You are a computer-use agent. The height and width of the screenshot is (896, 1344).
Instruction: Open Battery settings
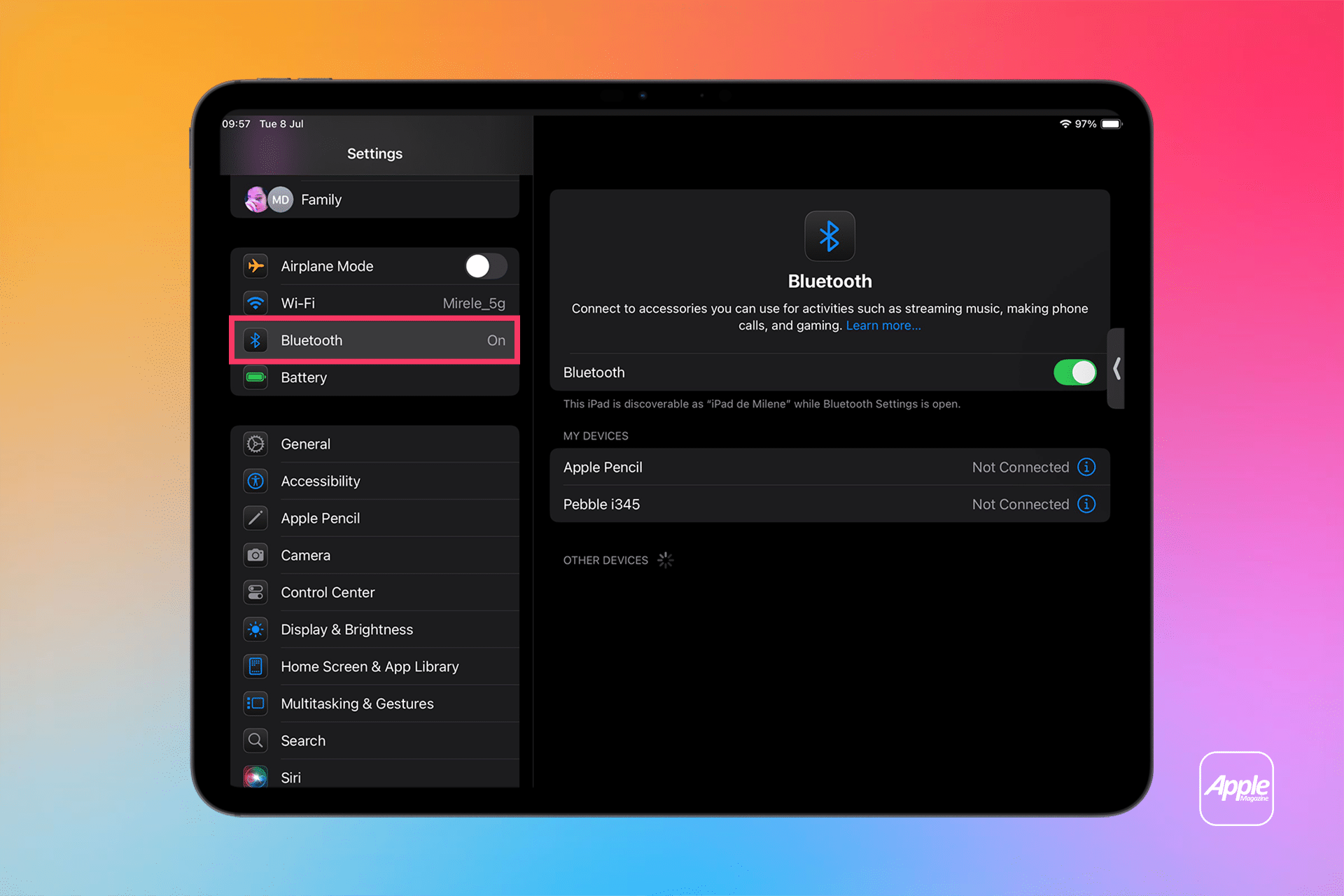tap(374, 377)
